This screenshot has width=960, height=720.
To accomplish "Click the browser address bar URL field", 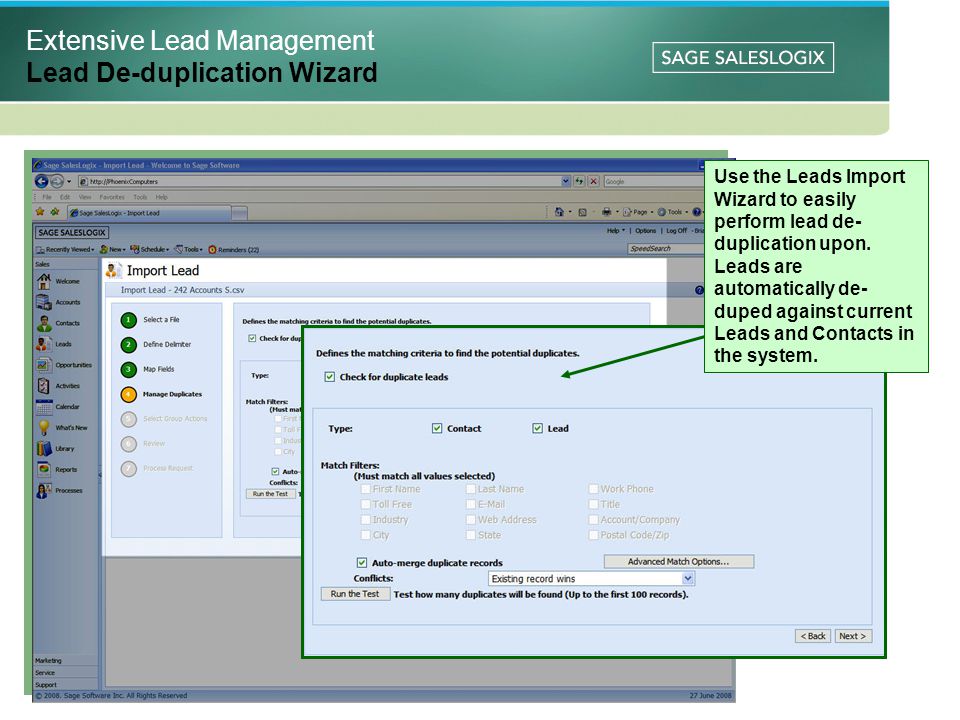I will coord(320,181).
